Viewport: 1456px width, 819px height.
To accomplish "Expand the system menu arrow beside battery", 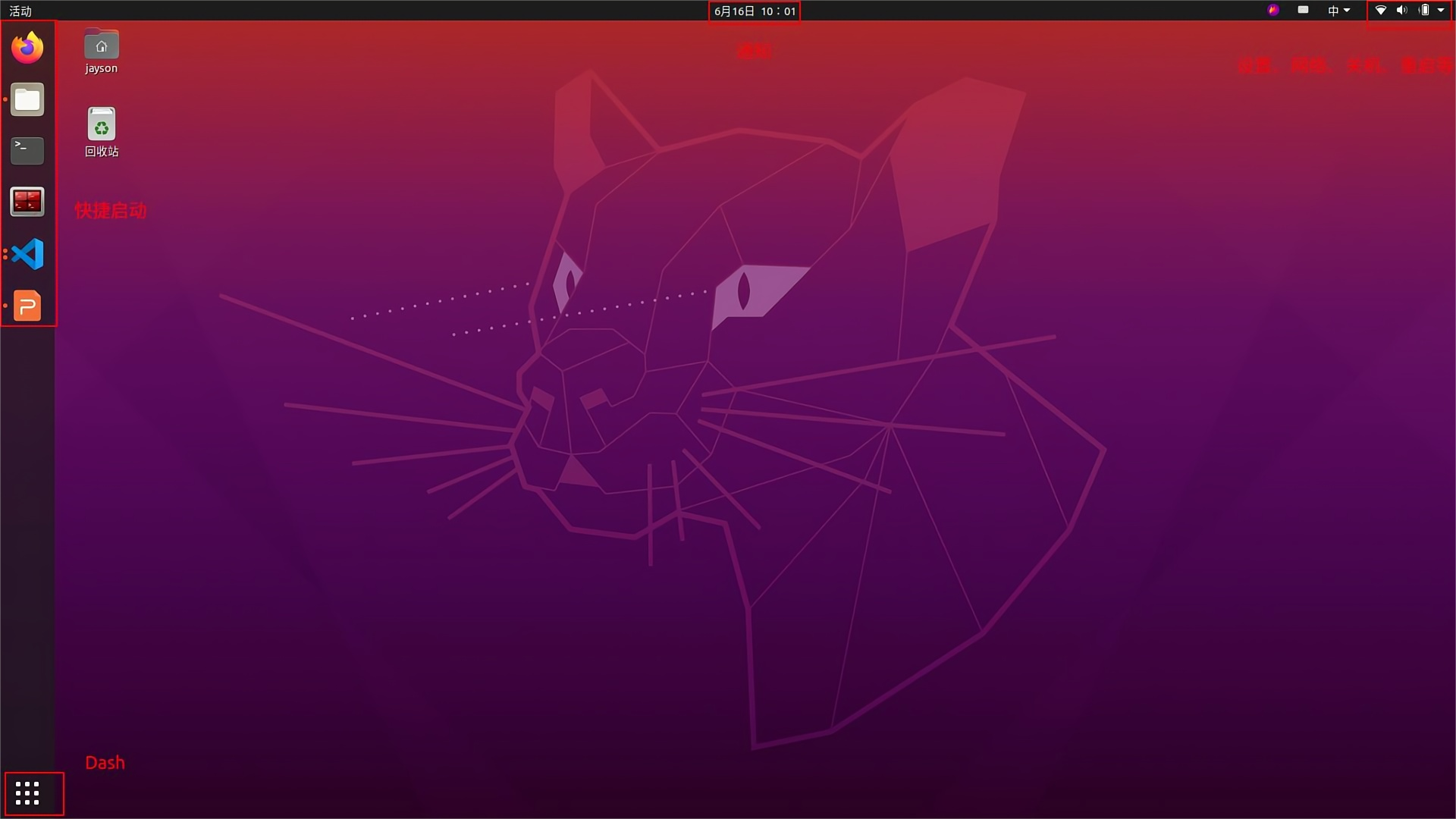I will [1441, 11].
